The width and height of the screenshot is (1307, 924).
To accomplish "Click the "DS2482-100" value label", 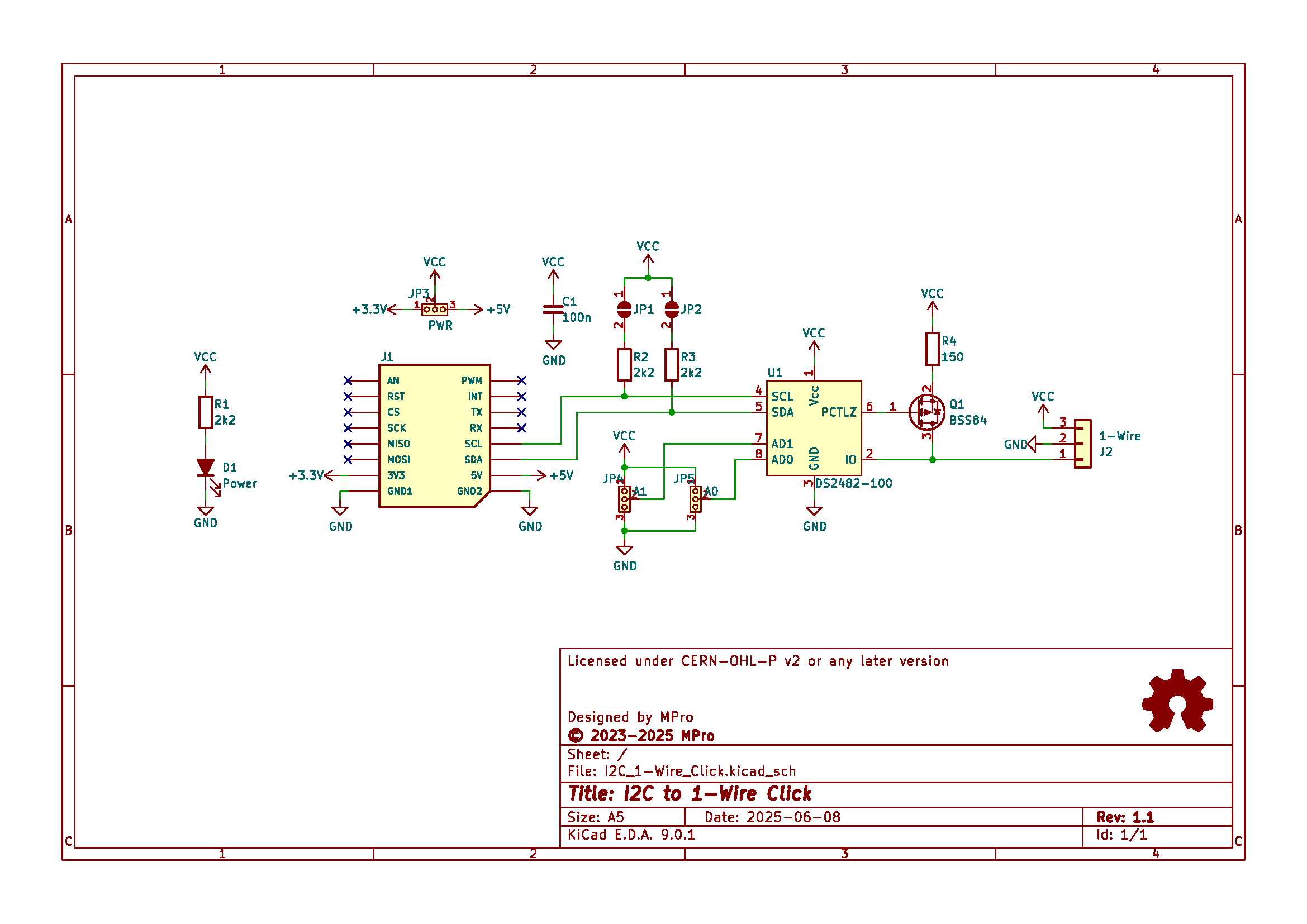I will click(854, 484).
